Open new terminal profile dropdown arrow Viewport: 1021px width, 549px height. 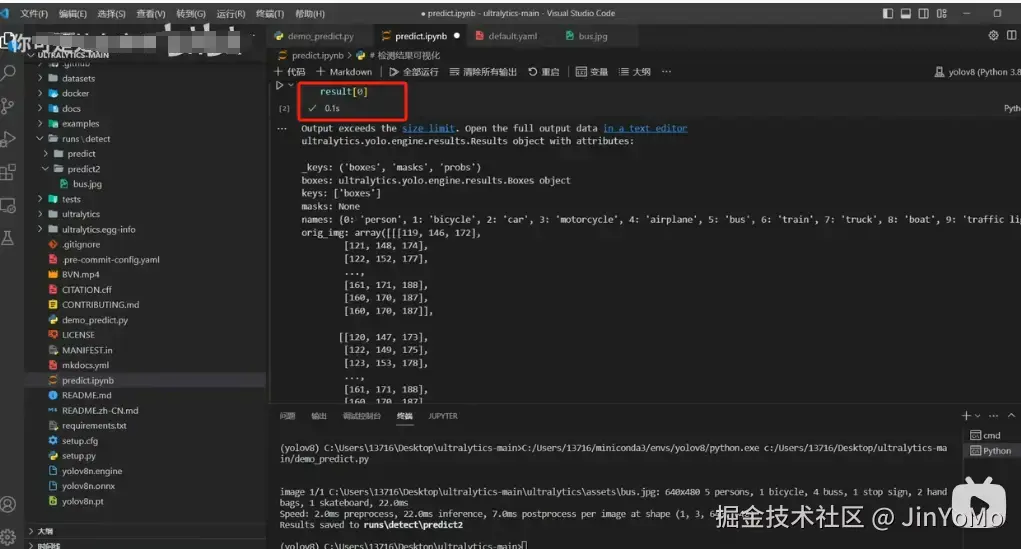[977, 415]
